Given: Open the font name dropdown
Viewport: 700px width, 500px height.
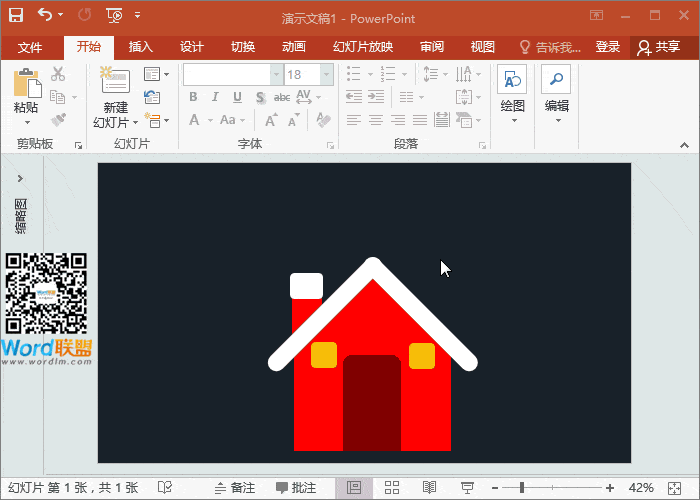Looking at the screenshot, I should (x=276, y=75).
